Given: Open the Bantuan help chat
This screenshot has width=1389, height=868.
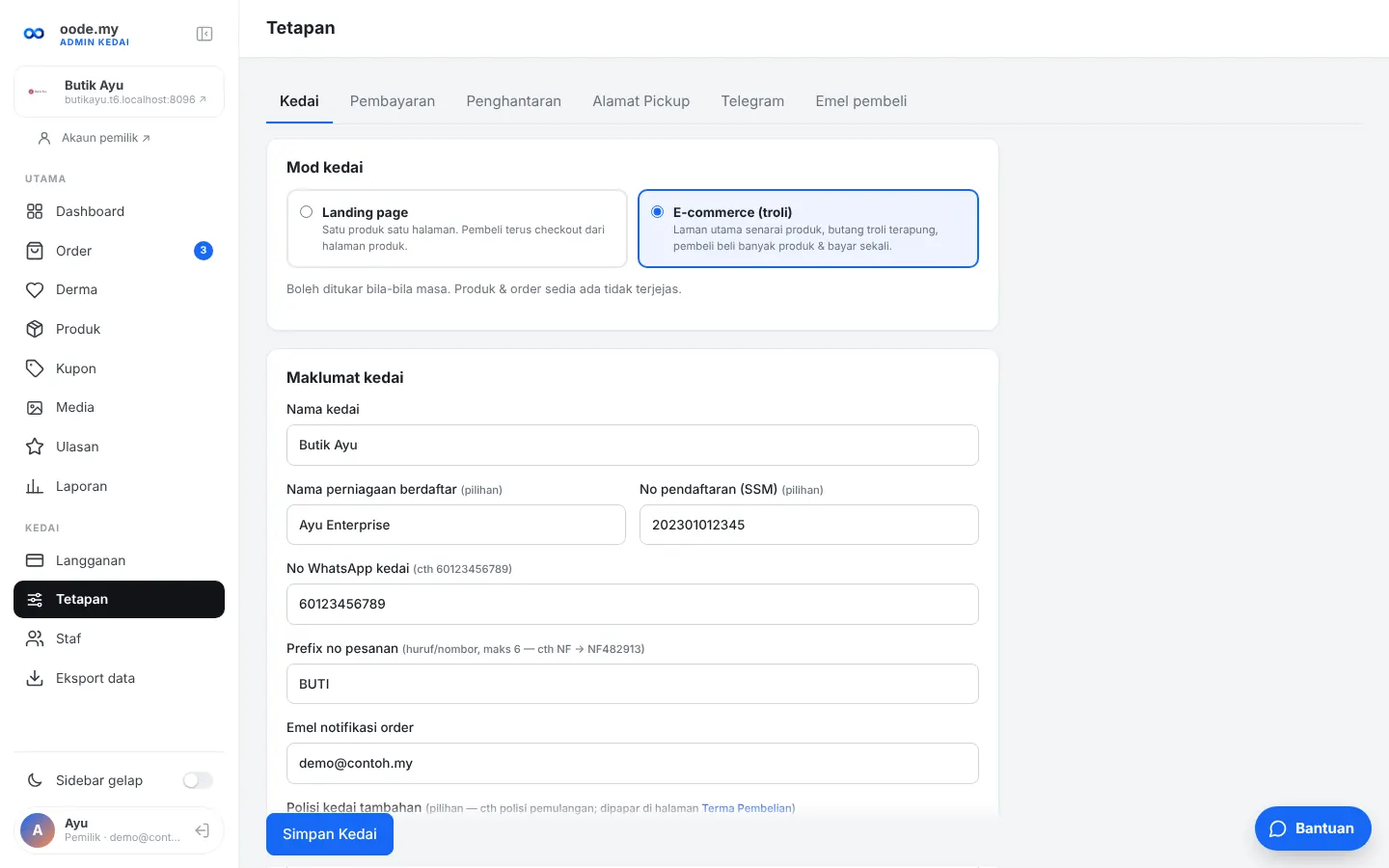Looking at the screenshot, I should pyautogui.click(x=1313, y=828).
